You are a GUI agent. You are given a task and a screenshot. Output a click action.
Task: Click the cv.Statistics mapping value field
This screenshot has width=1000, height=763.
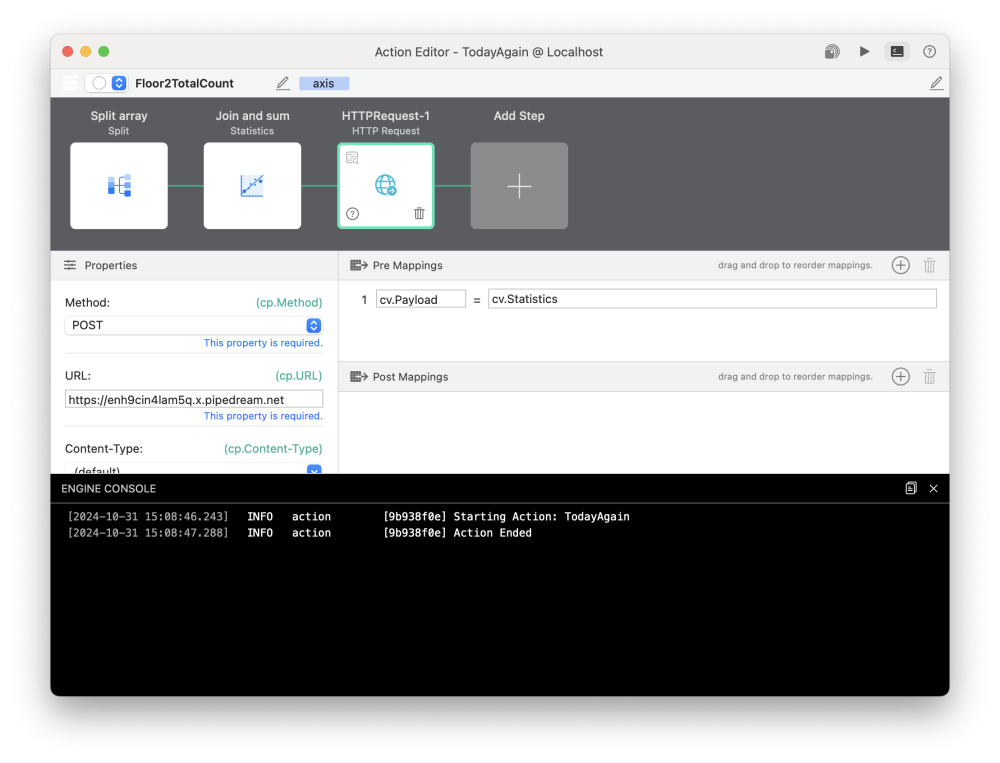click(712, 299)
